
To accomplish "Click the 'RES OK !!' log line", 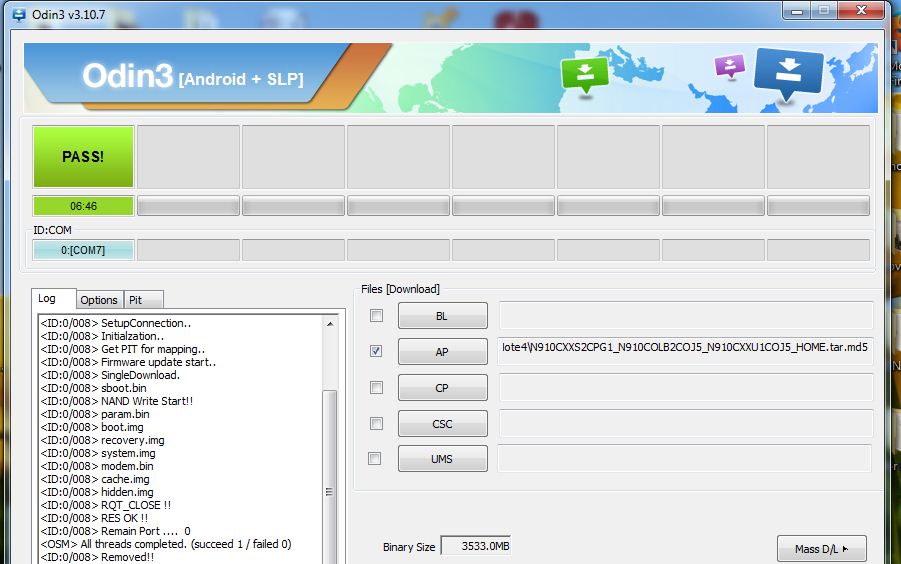I will point(94,518).
